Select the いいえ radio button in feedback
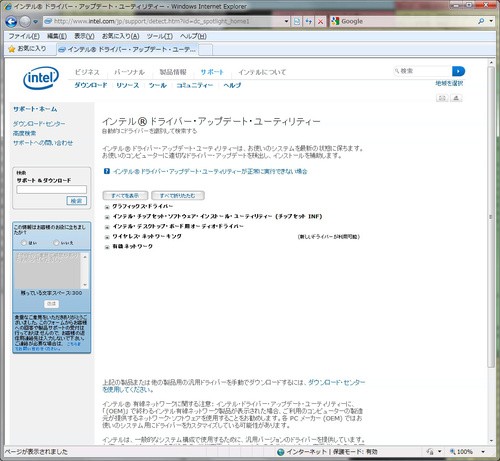Screen dimensions: 500x461 coord(56,243)
